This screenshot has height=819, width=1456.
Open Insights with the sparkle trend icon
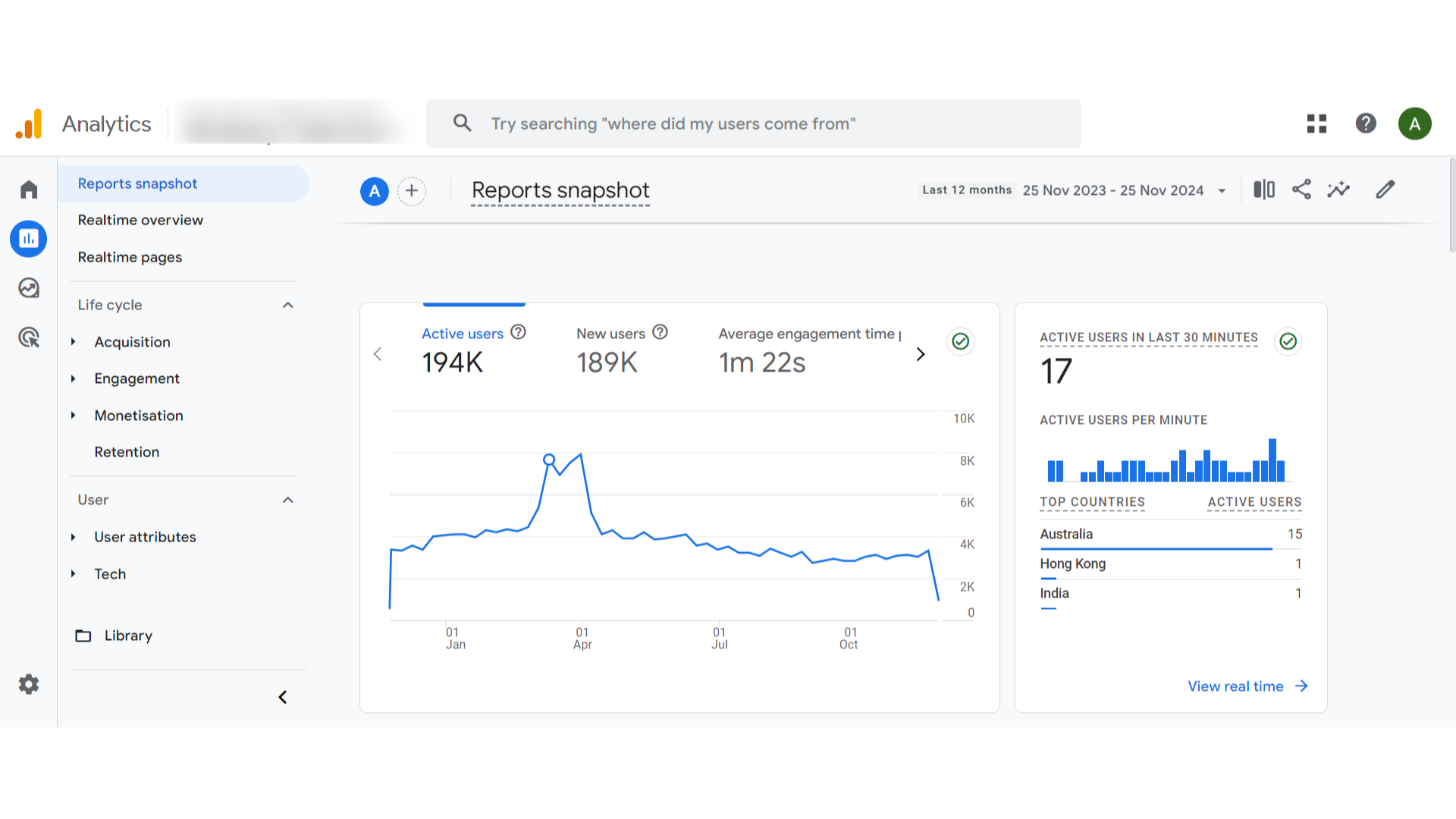pos(1338,190)
